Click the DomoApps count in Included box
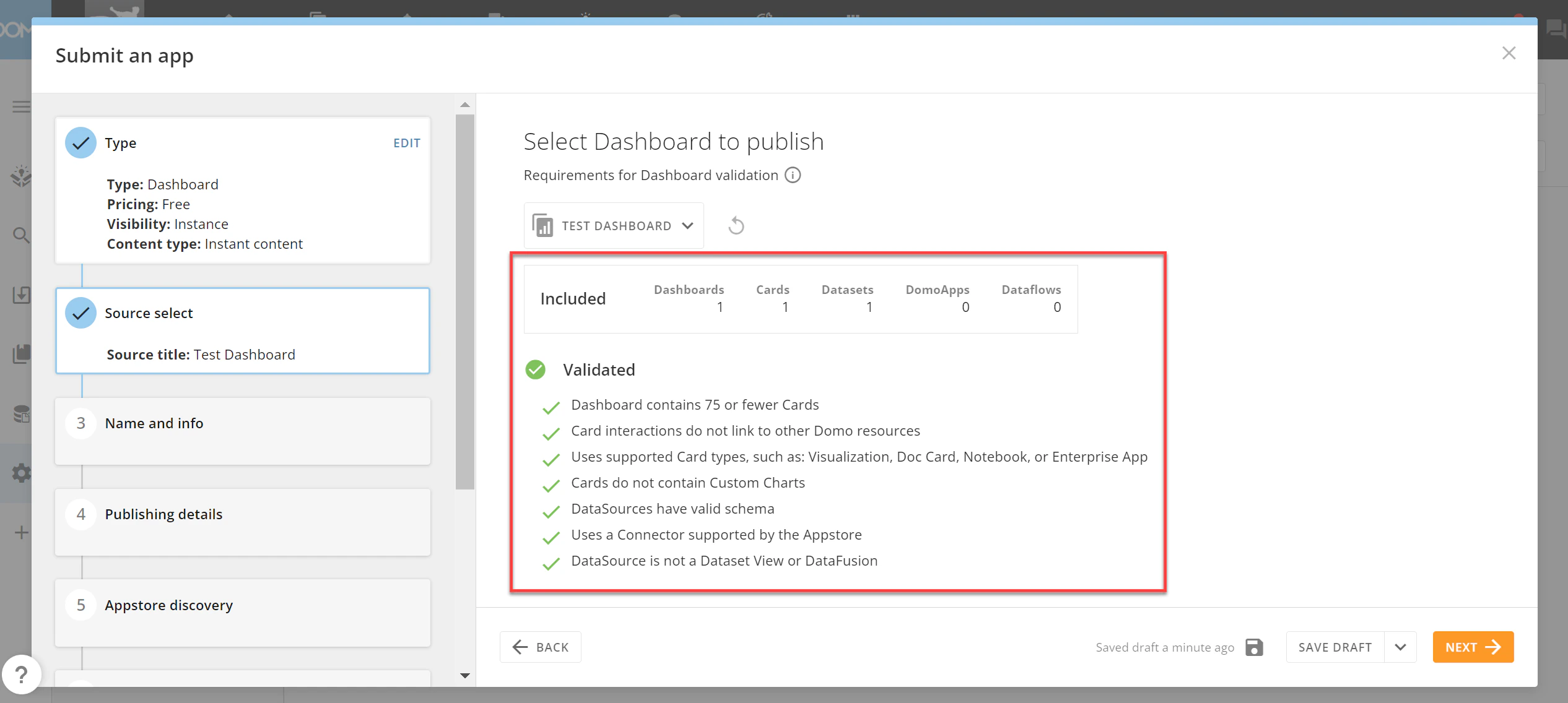The image size is (1568, 703). (x=965, y=307)
